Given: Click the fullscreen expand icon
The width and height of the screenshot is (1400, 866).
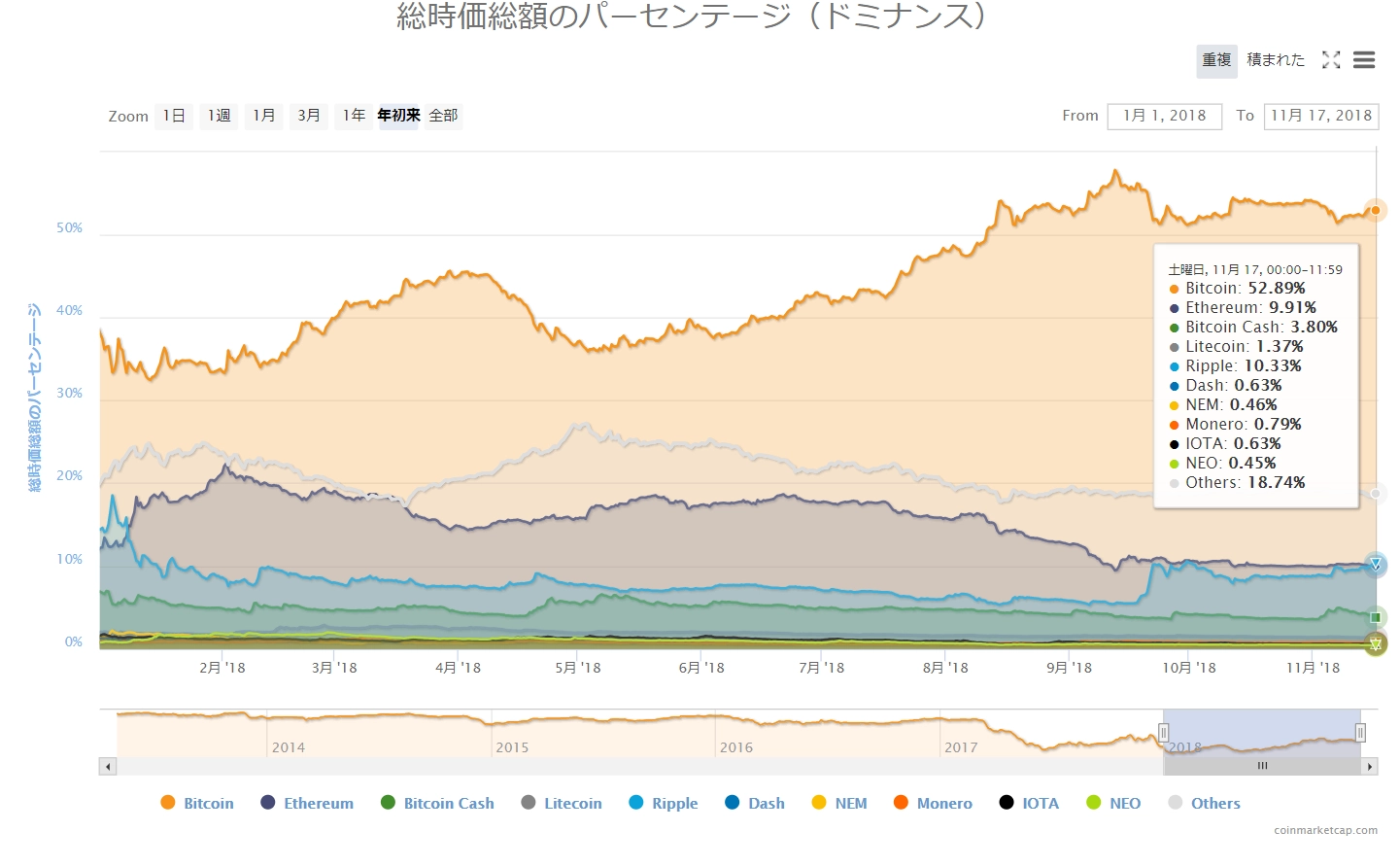Looking at the screenshot, I should coord(1331,60).
